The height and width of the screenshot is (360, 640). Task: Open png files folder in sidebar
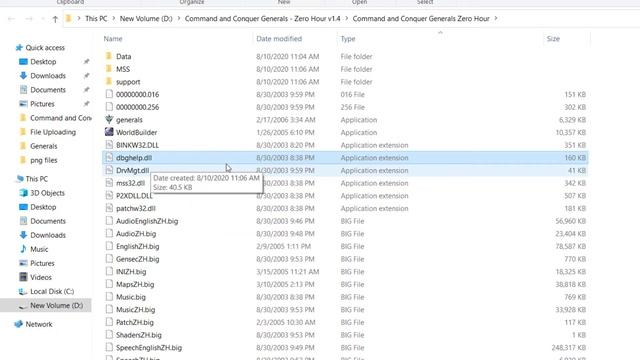coord(43,160)
